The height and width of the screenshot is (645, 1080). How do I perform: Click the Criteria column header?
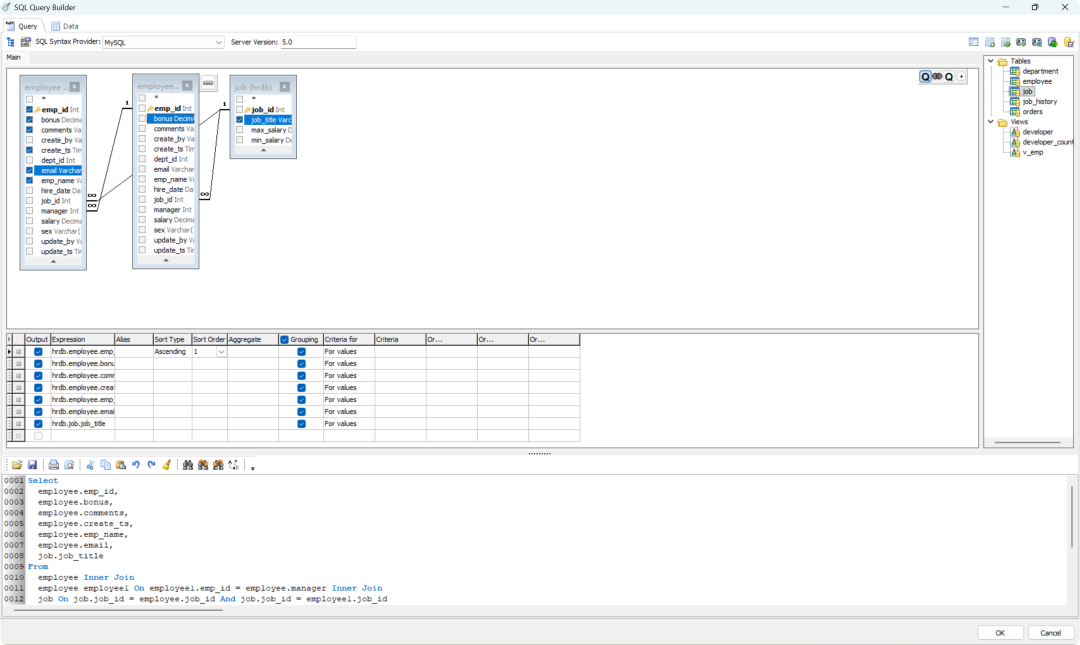point(399,340)
